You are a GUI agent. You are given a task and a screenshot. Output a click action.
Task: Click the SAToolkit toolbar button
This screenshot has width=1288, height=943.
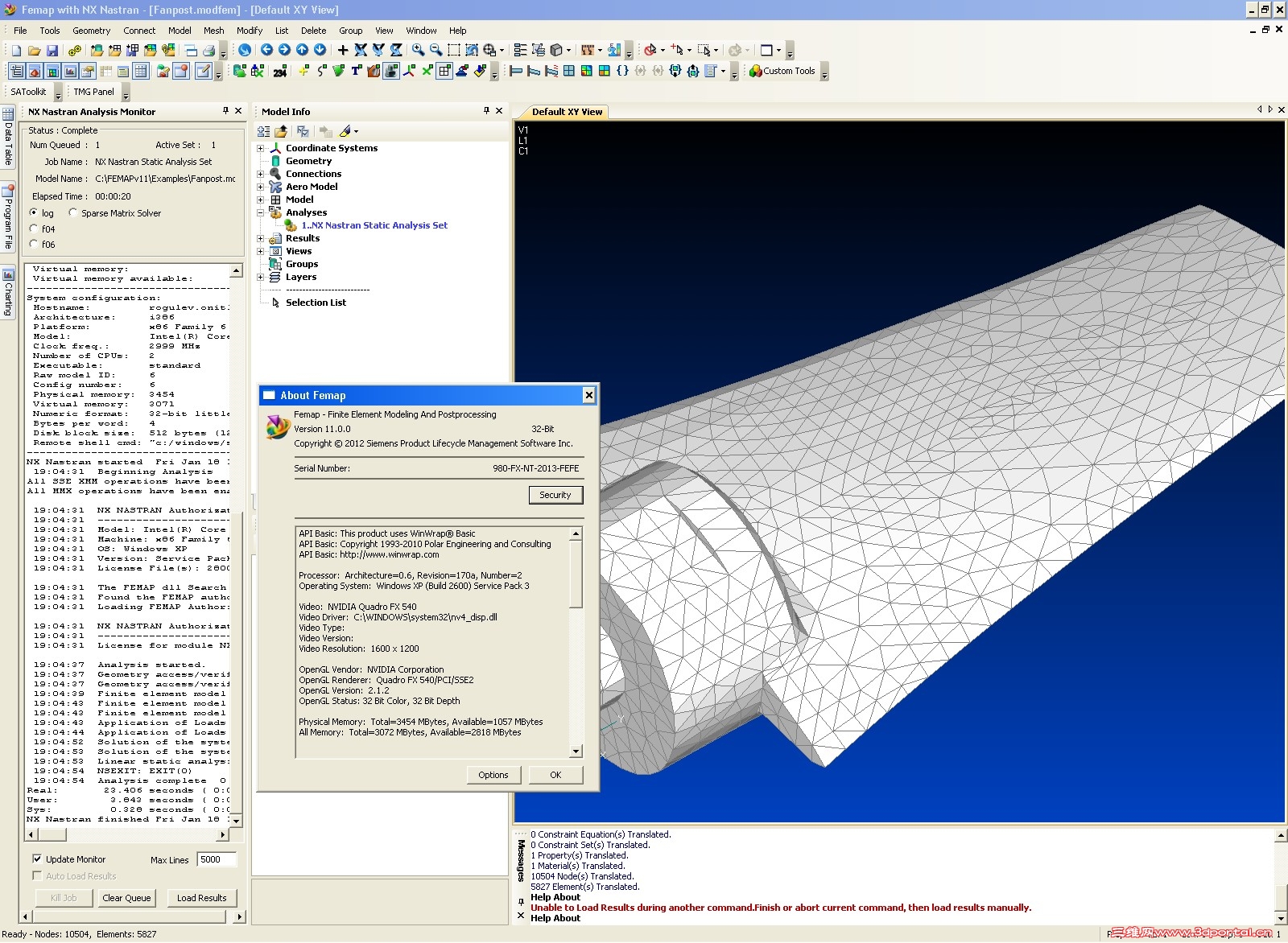coord(28,92)
